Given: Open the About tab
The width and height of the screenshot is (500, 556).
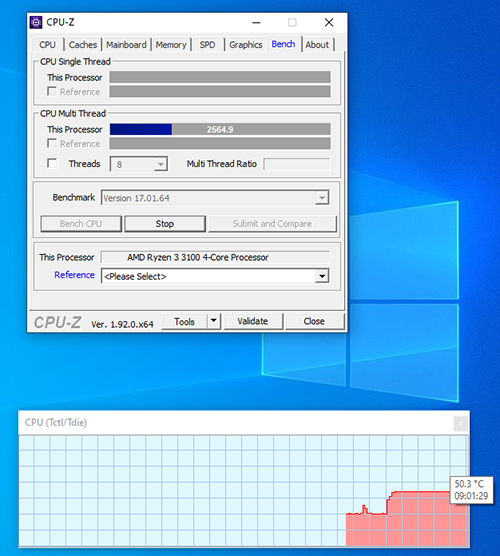Looking at the screenshot, I should coord(317,45).
